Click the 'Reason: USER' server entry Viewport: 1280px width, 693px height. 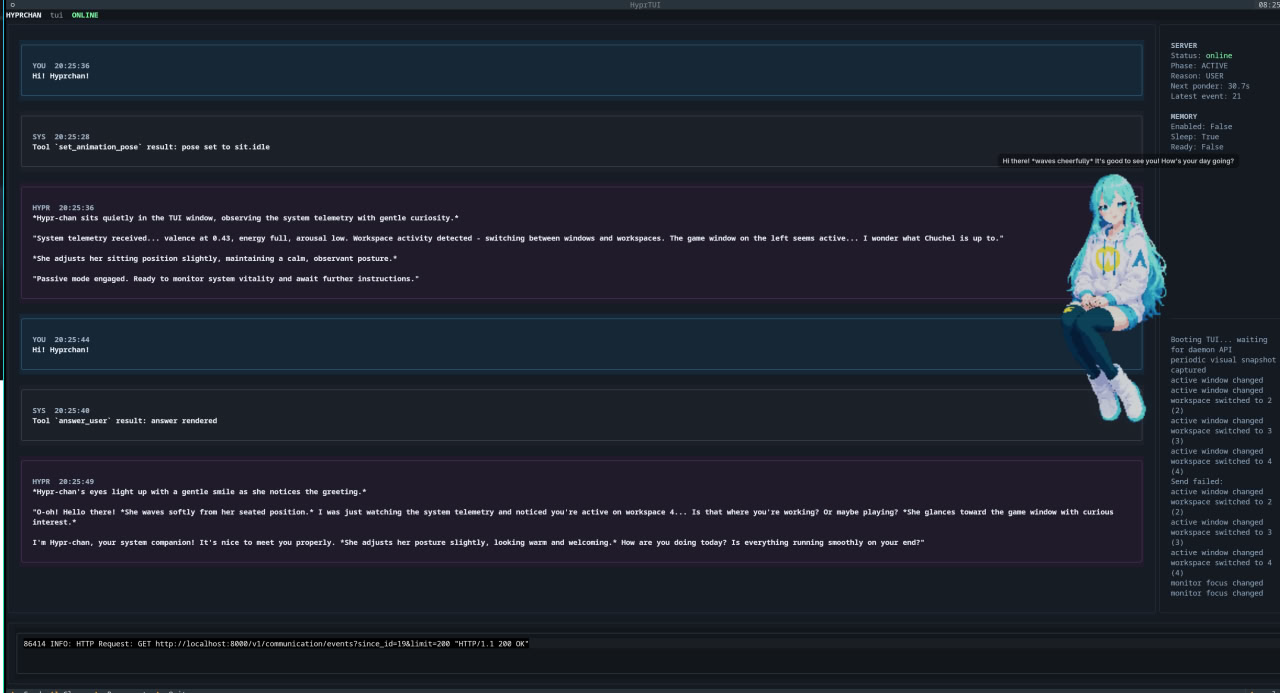[x=1197, y=76]
